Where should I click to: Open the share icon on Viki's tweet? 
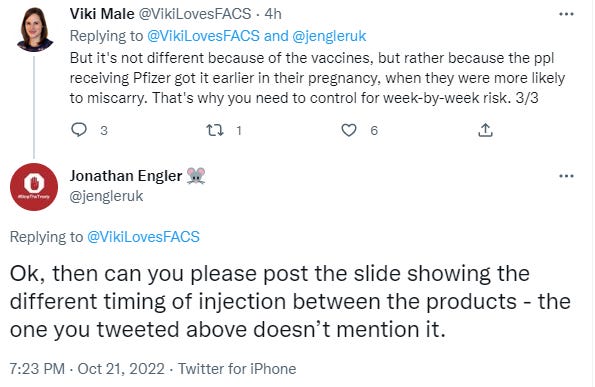[x=485, y=130]
